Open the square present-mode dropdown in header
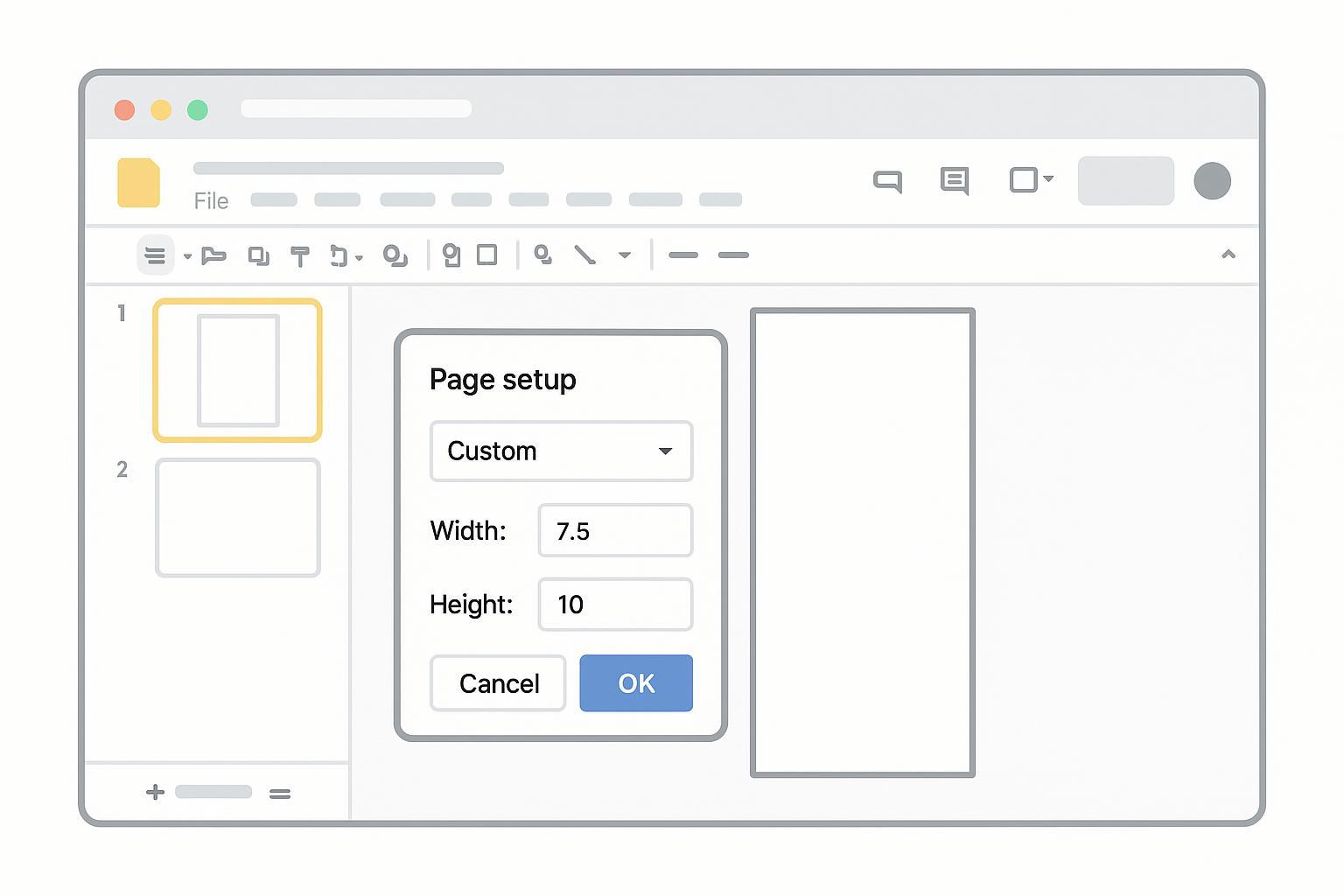Image resolution: width=1344 pixels, height=896 pixels. (1031, 180)
